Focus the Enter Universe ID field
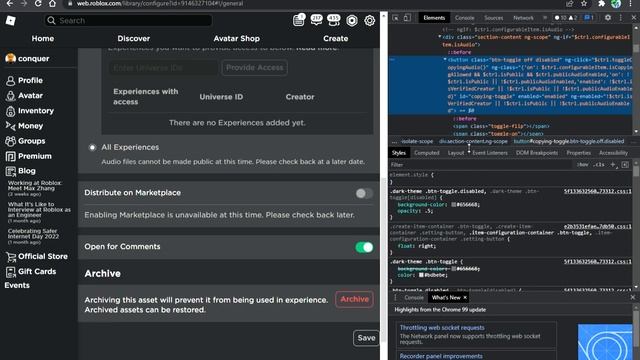The width and height of the screenshot is (640, 360). [x=163, y=68]
